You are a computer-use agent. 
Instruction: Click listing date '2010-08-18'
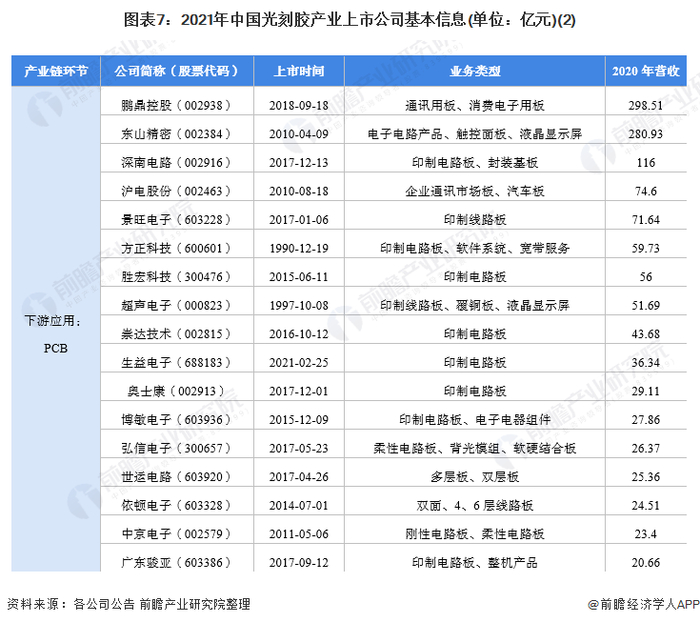click(299, 191)
